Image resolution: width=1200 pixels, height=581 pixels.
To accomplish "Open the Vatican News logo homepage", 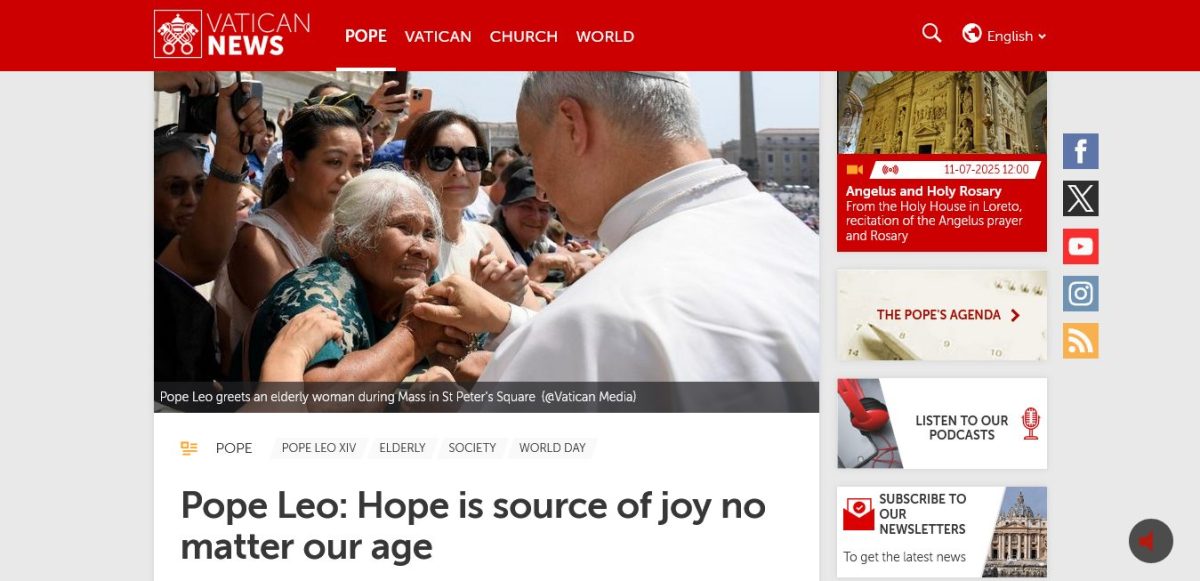I will 232,34.
